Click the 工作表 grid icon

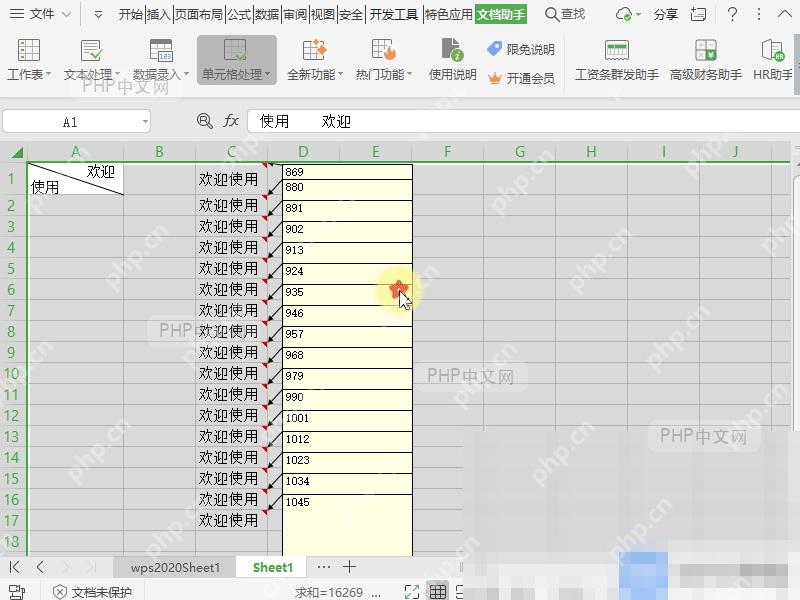(x=29, y=50)
